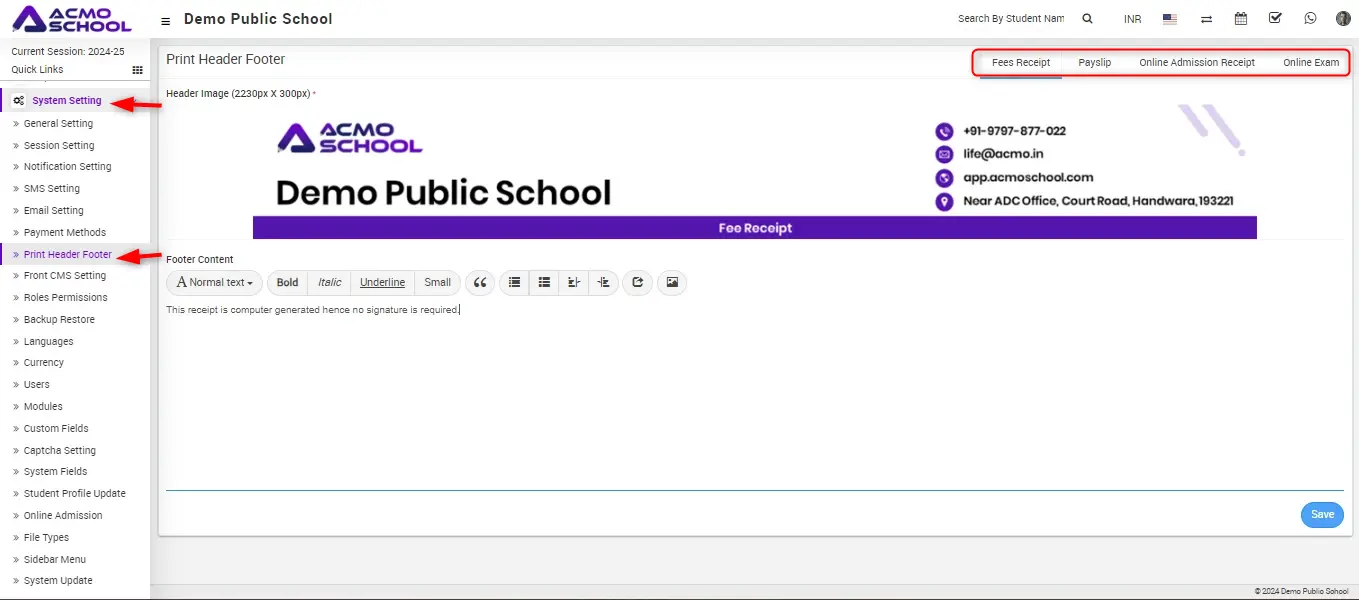Viewport: 1359px width, 600px height.
Task: Open the task checklist icon
Action: point(1275,19)
